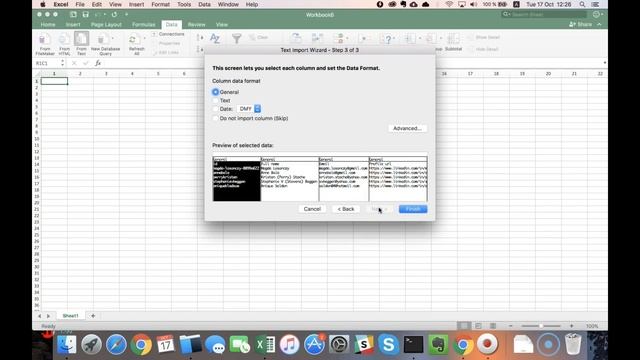Select Do not import column (Skip)

coord(215,118)
